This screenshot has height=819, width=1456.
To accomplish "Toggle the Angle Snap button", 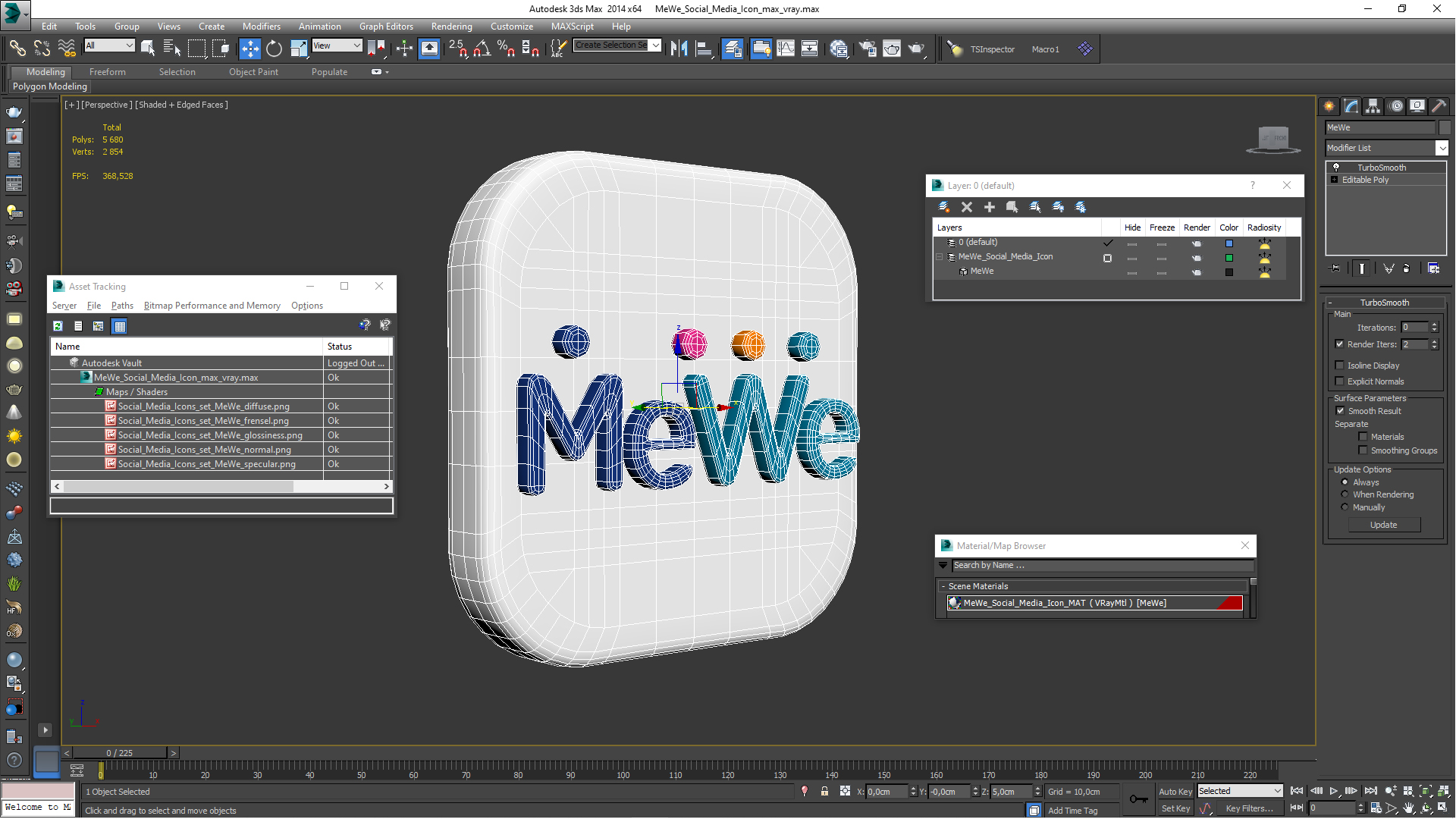I will [482, 49].
